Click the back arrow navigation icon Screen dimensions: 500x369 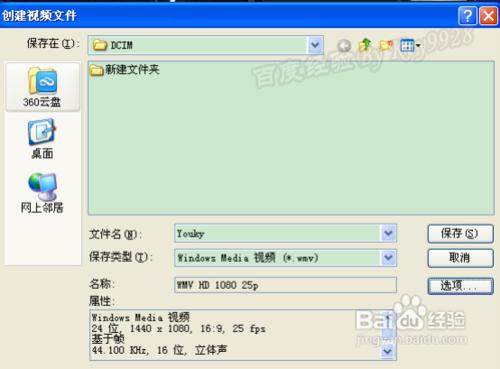click(344, 45)
